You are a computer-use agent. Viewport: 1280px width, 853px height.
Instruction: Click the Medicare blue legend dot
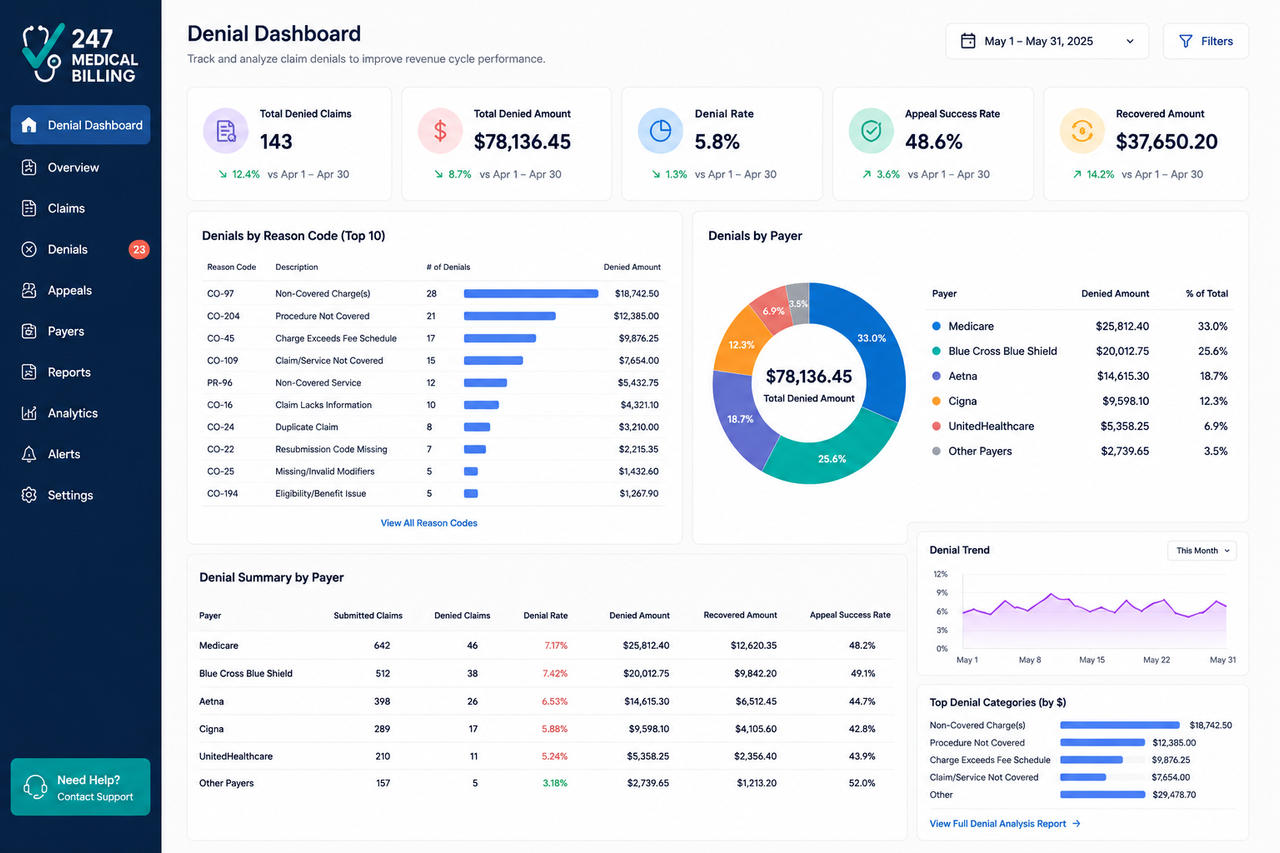(x=936, y=326)
